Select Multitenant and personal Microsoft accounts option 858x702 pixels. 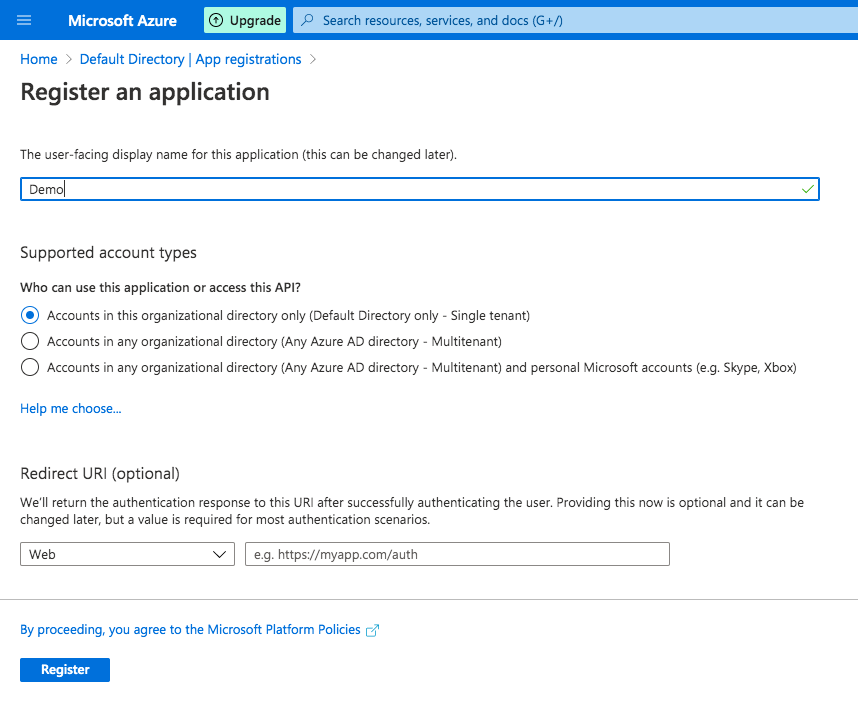(30, 367)
